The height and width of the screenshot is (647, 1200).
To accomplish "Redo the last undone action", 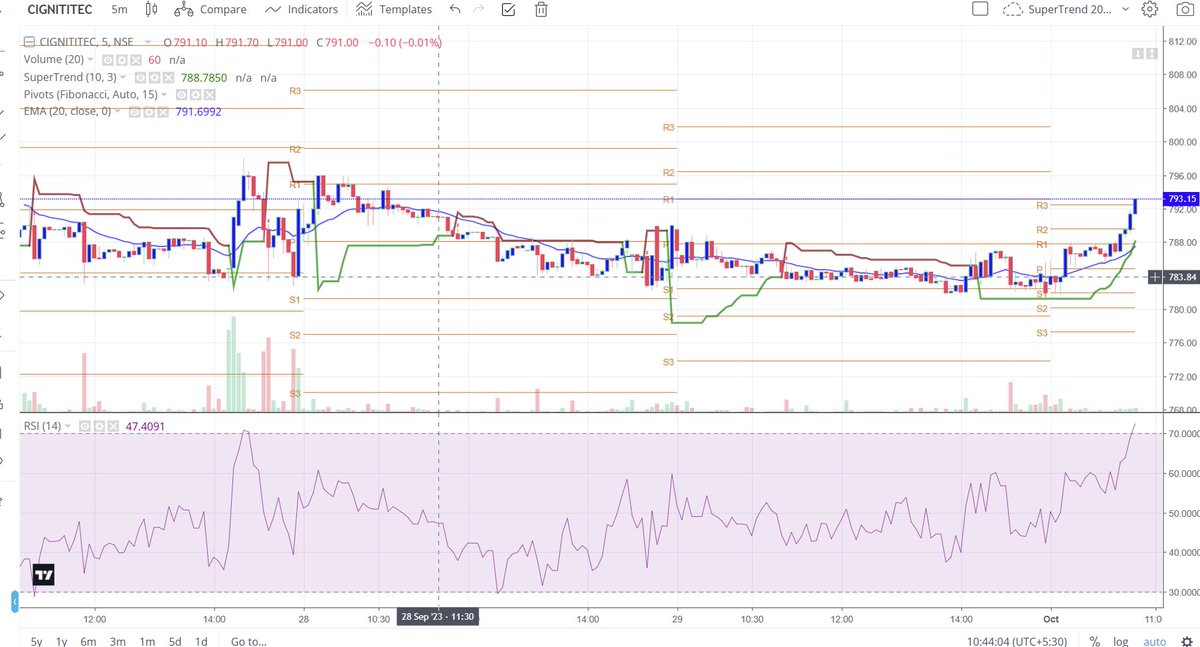I will click(x=479, y=10).
